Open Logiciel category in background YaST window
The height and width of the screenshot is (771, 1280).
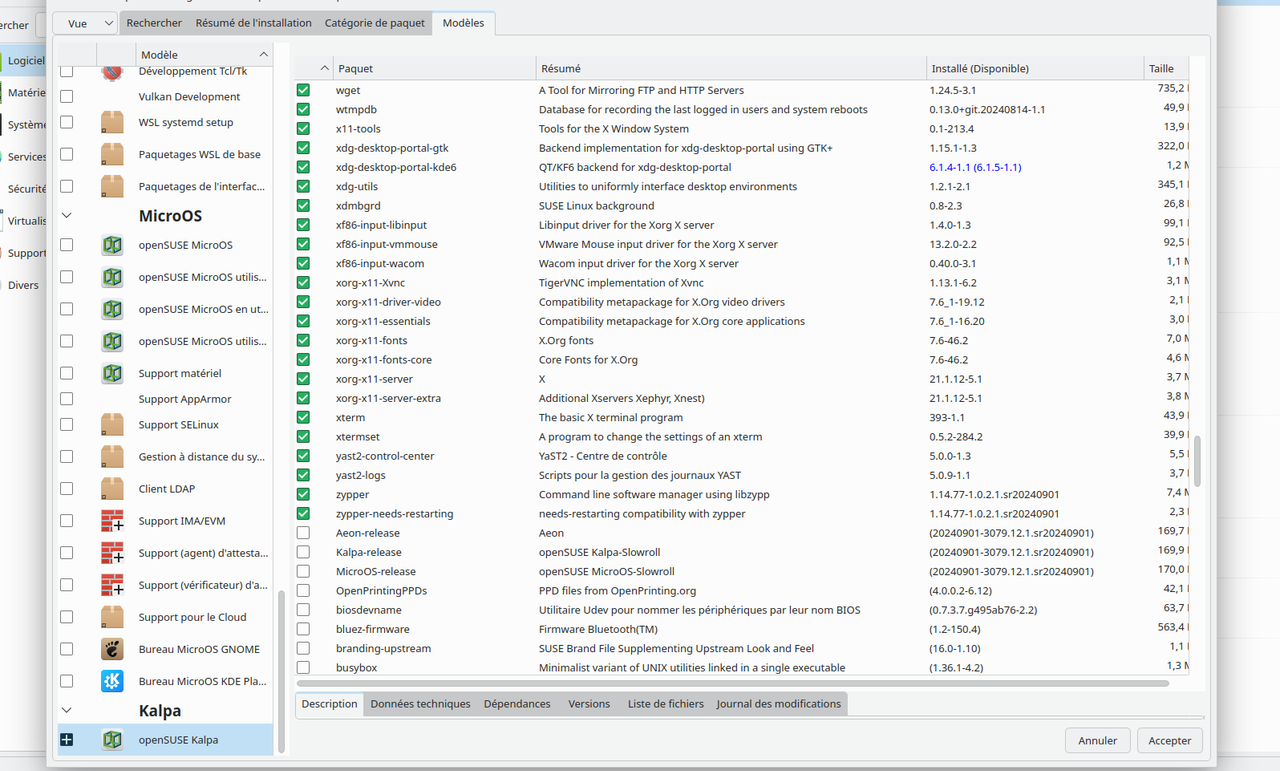23,60
